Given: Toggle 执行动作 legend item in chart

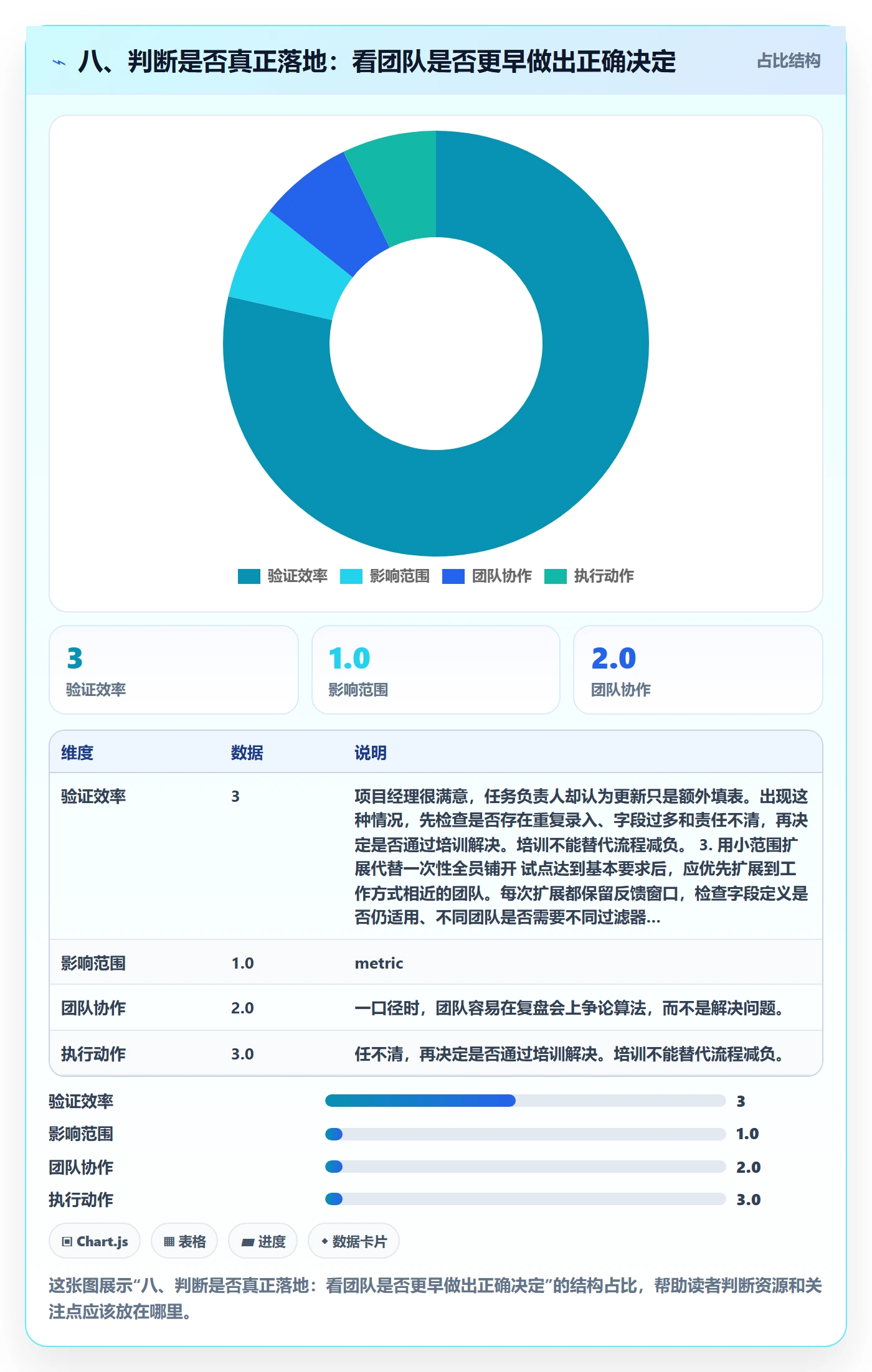Looking at the screenshot, I should coord(589,576).
